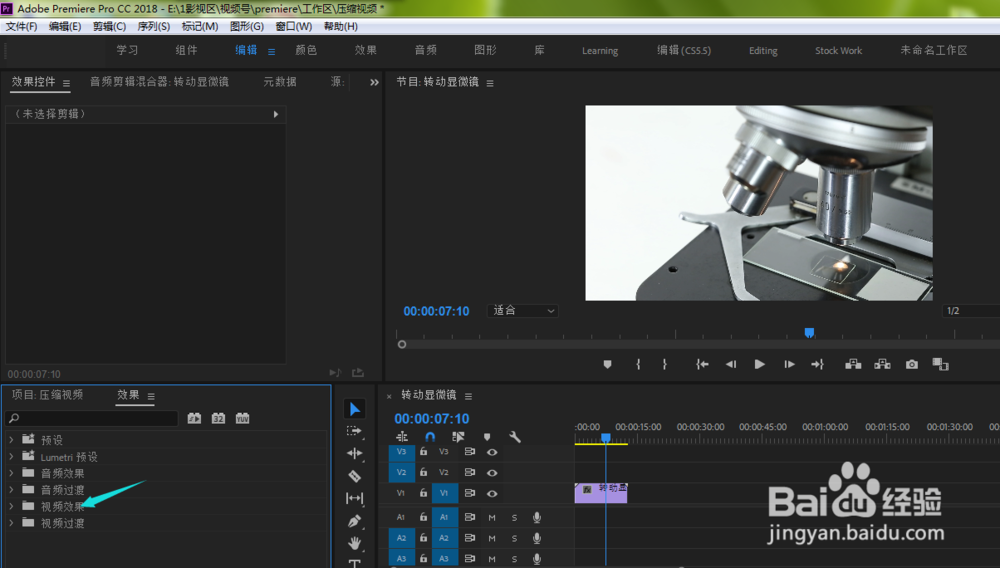
Task: Expand the 未选择剪辑 arrow
Action: pyautogui.click(x=276, y=114)
